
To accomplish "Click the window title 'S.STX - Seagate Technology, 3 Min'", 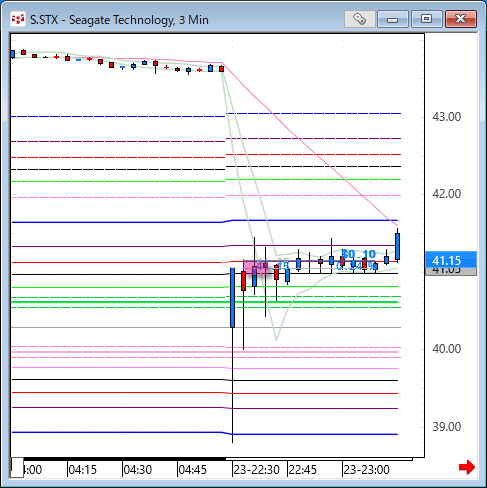I will [x=119, y=20].
